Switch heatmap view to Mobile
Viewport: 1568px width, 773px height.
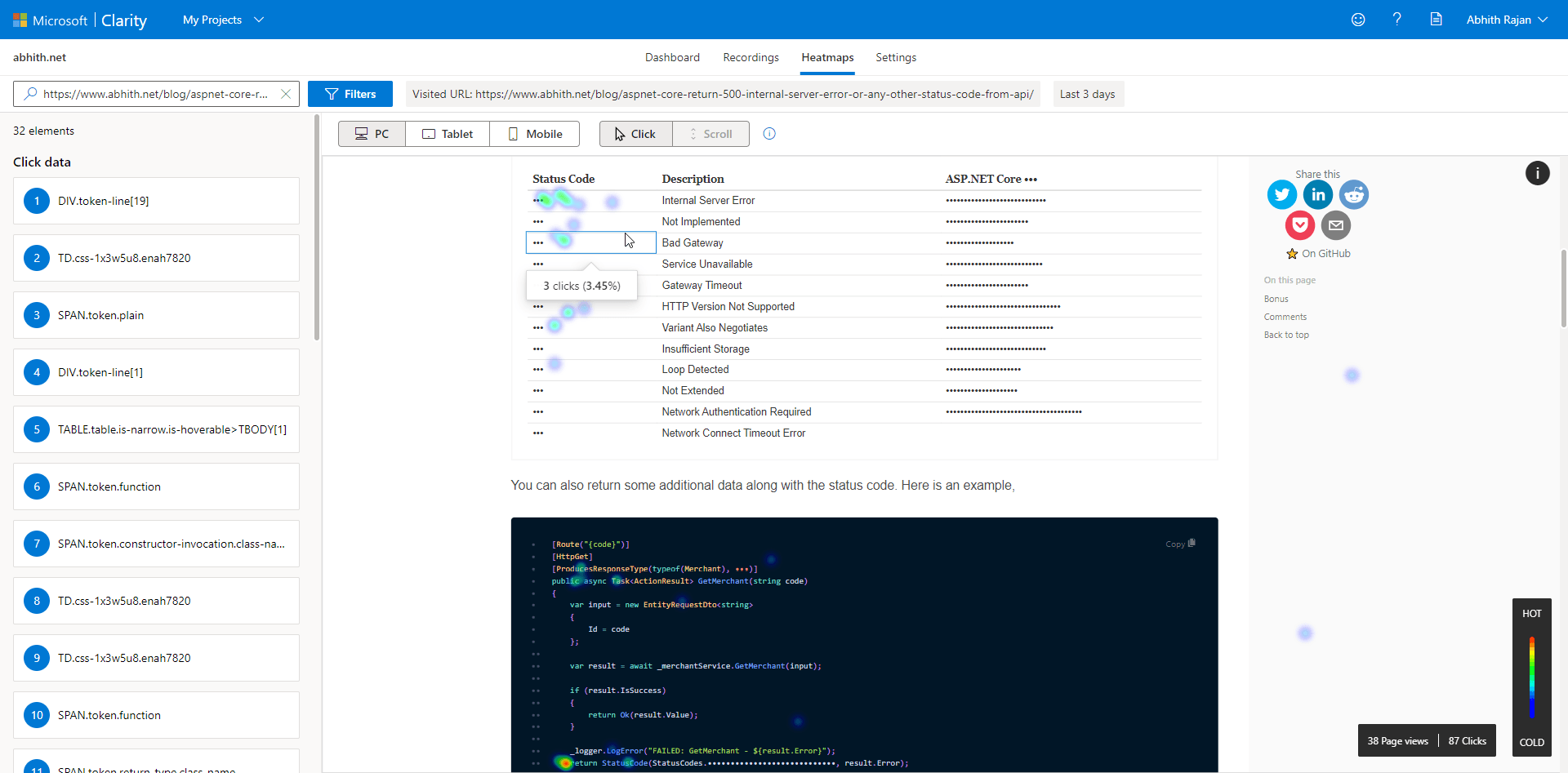click(x=535, y=134)
